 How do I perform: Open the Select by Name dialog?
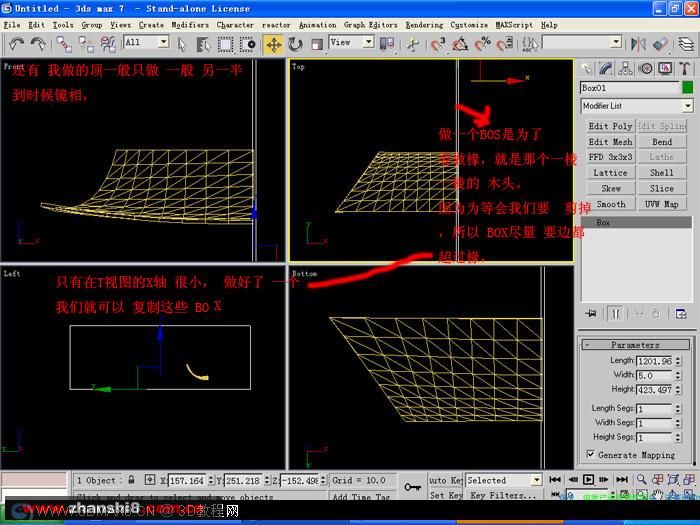pos(203,44)
